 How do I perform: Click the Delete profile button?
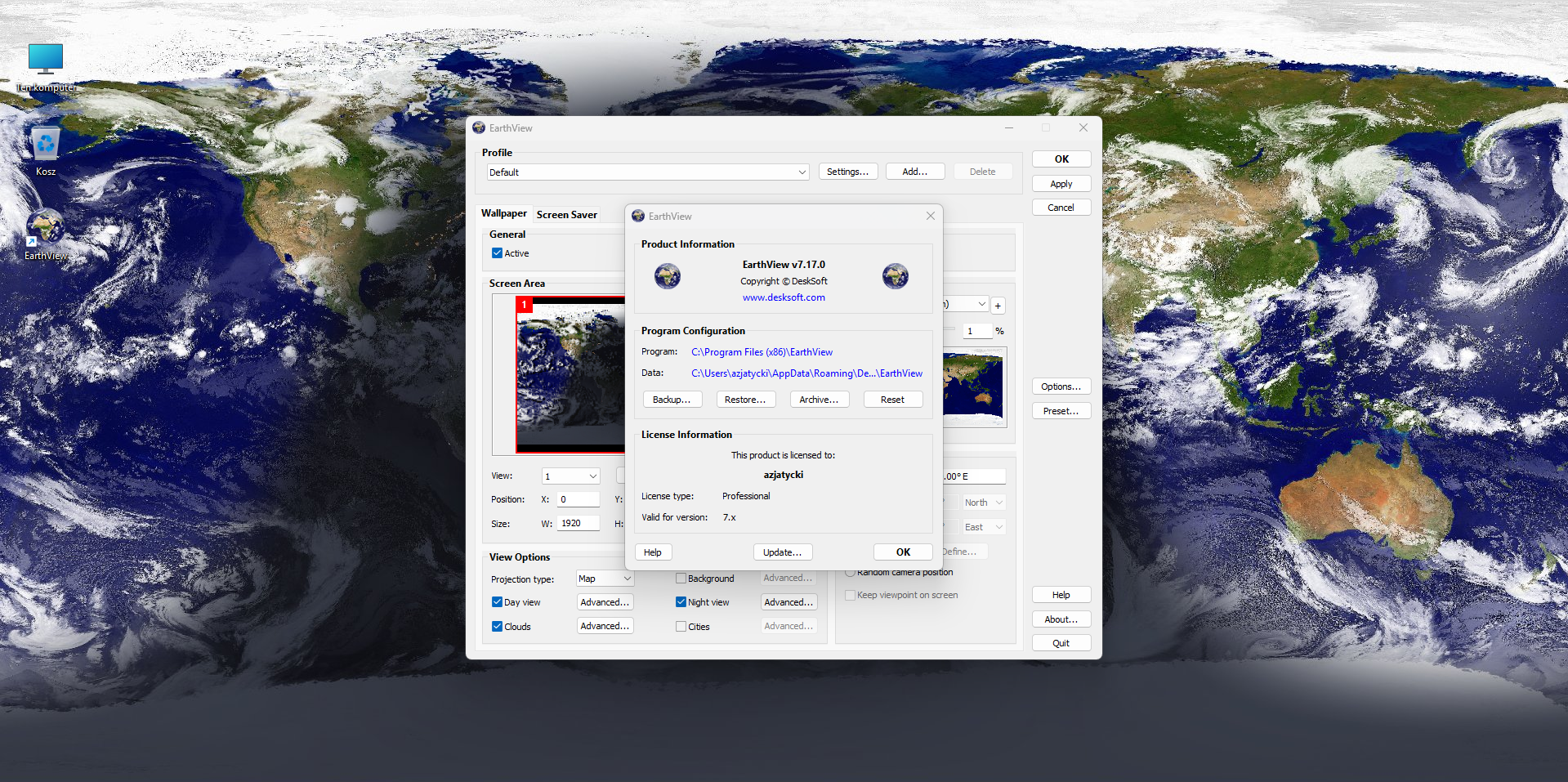point(983,172)
